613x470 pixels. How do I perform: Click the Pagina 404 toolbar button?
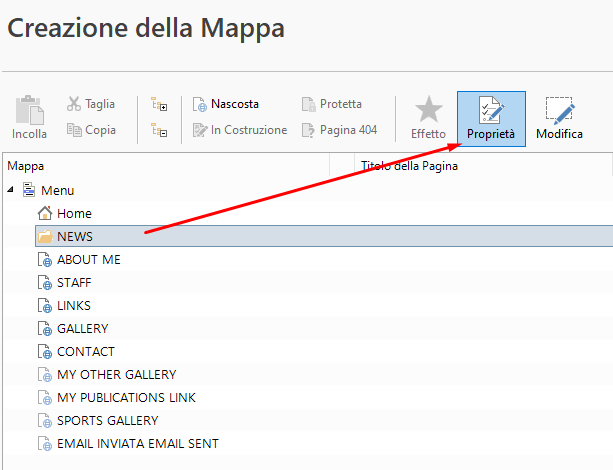coord(340,130)
